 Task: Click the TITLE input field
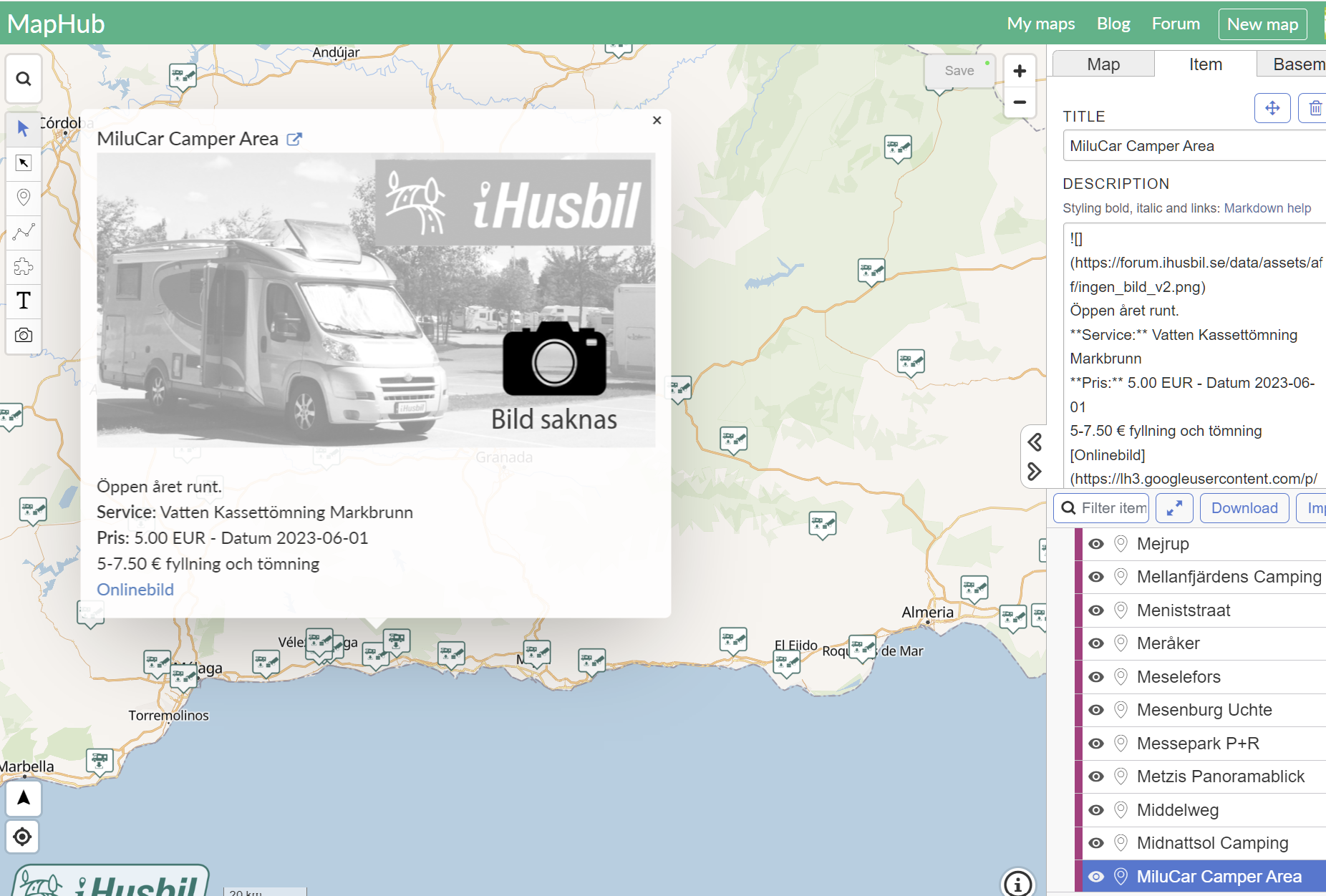point(1194,146)
